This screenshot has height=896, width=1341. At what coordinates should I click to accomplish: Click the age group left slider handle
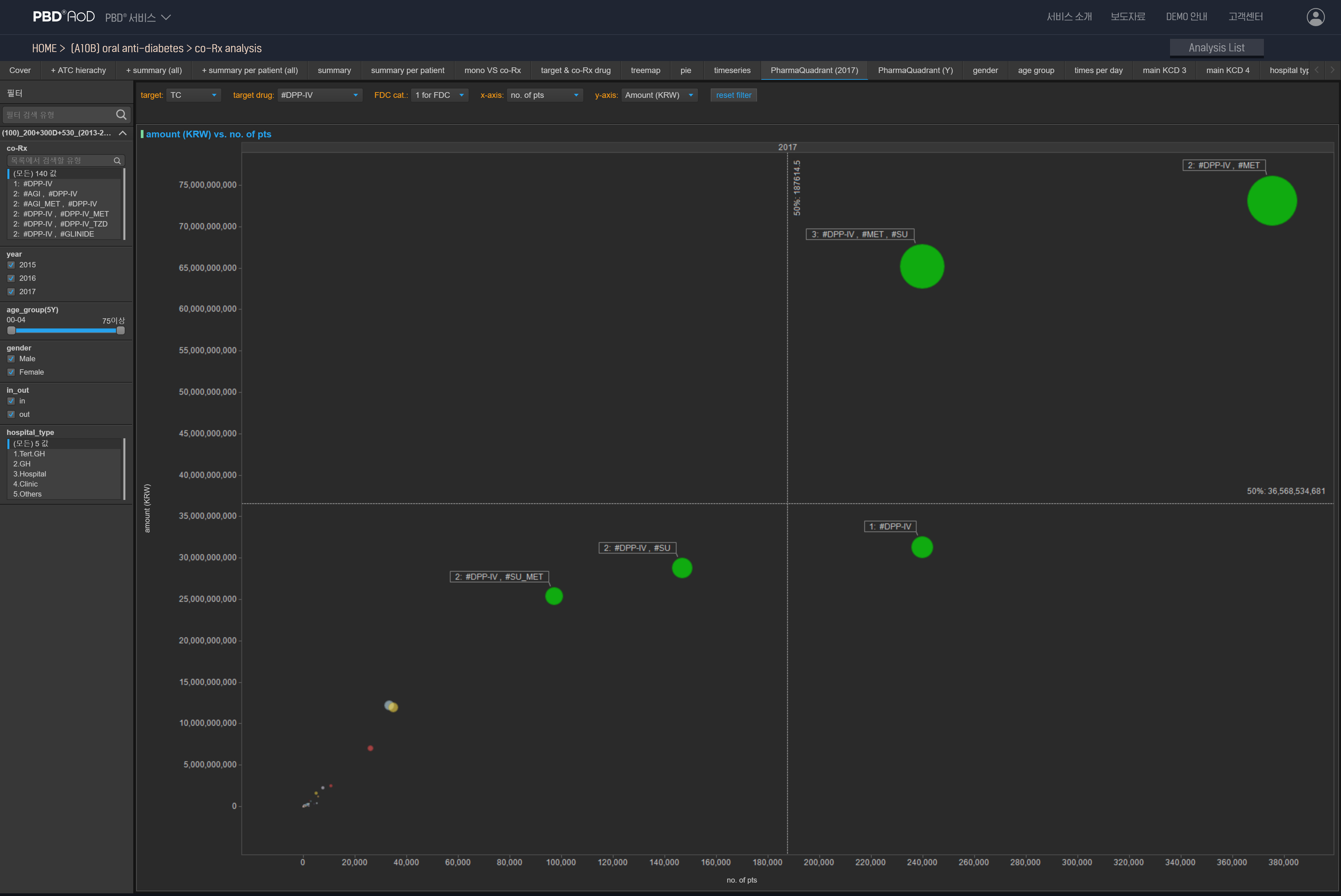click(11, 330)
